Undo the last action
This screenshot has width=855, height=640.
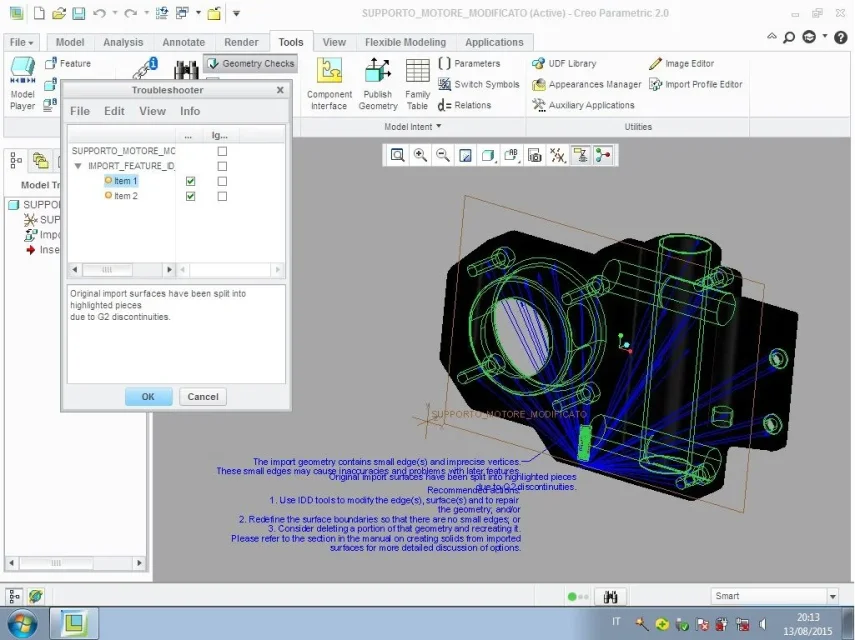pyautogui.click(x=99, y=13)
